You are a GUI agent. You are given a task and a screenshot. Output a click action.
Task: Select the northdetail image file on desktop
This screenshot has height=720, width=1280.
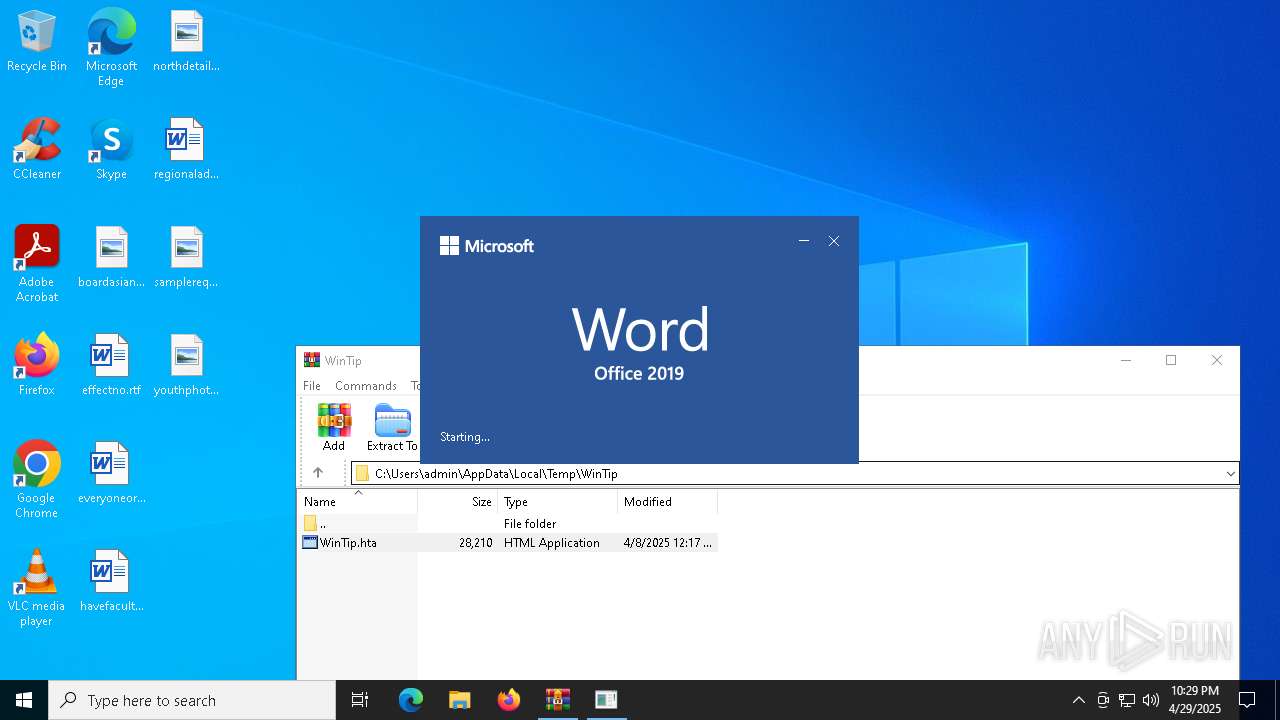coord(186,42)
